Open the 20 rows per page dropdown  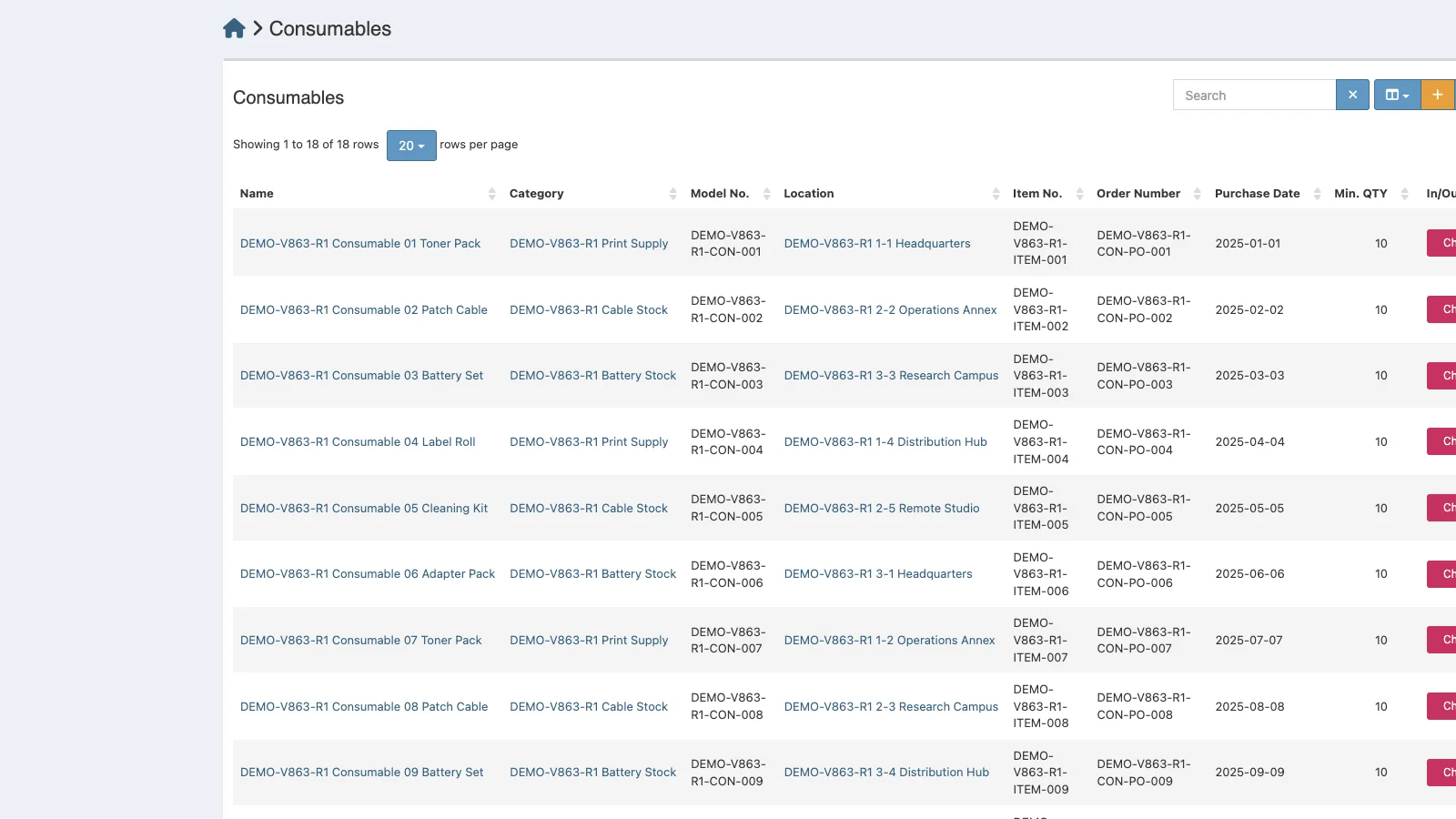tap(411, 146)
